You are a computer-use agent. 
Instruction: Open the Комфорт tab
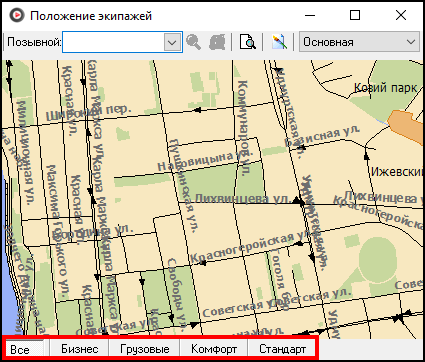(x=214, y=349)
